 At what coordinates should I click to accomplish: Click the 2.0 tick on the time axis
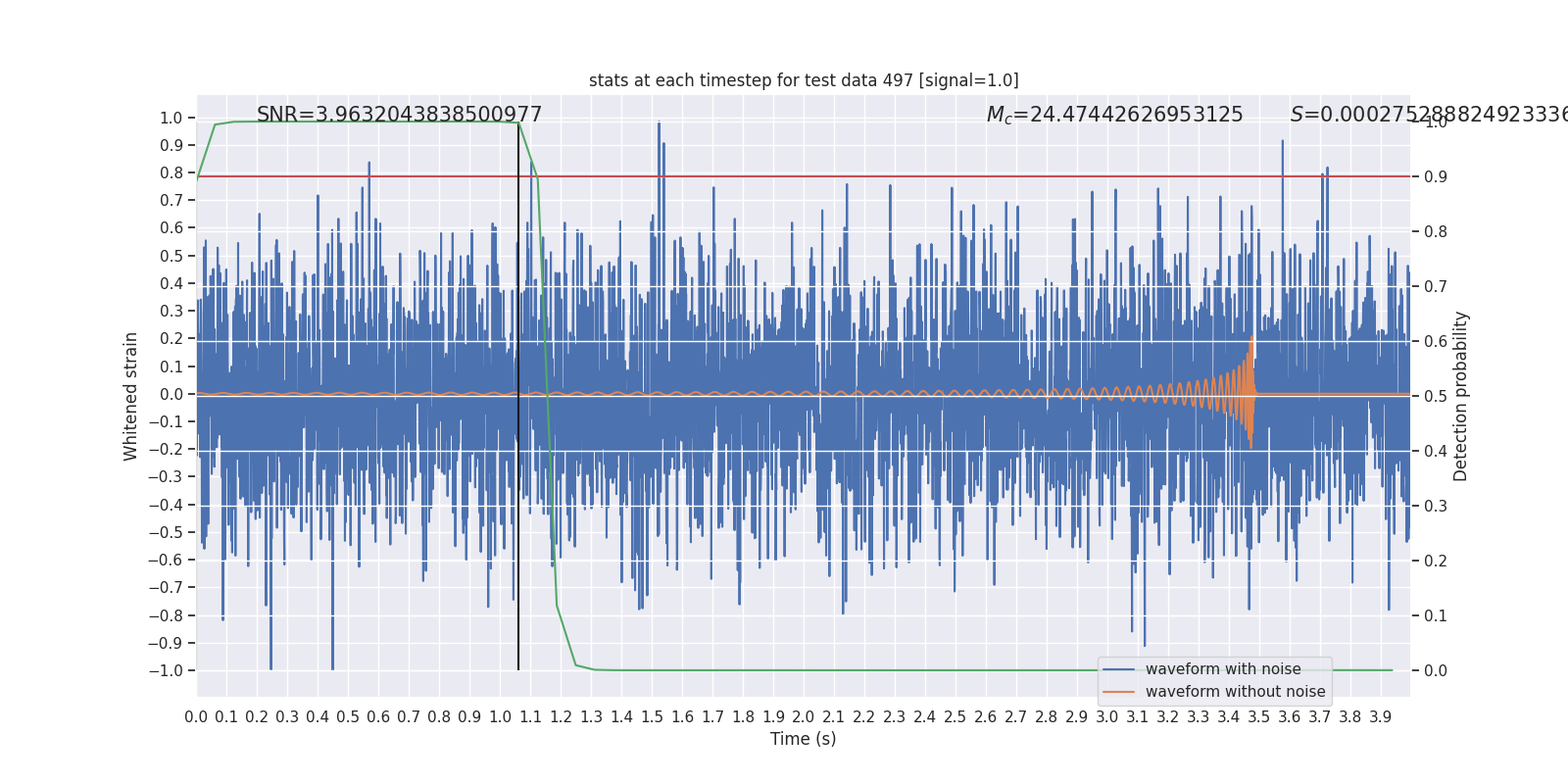point(804,717)
